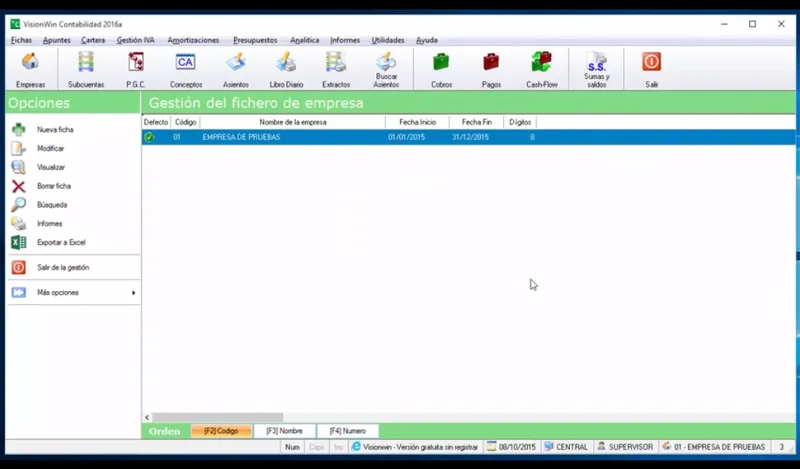The height and width of the screenshot is (469, 800).
Task: Open the Analítica menu
Action: tap(305, 40)
